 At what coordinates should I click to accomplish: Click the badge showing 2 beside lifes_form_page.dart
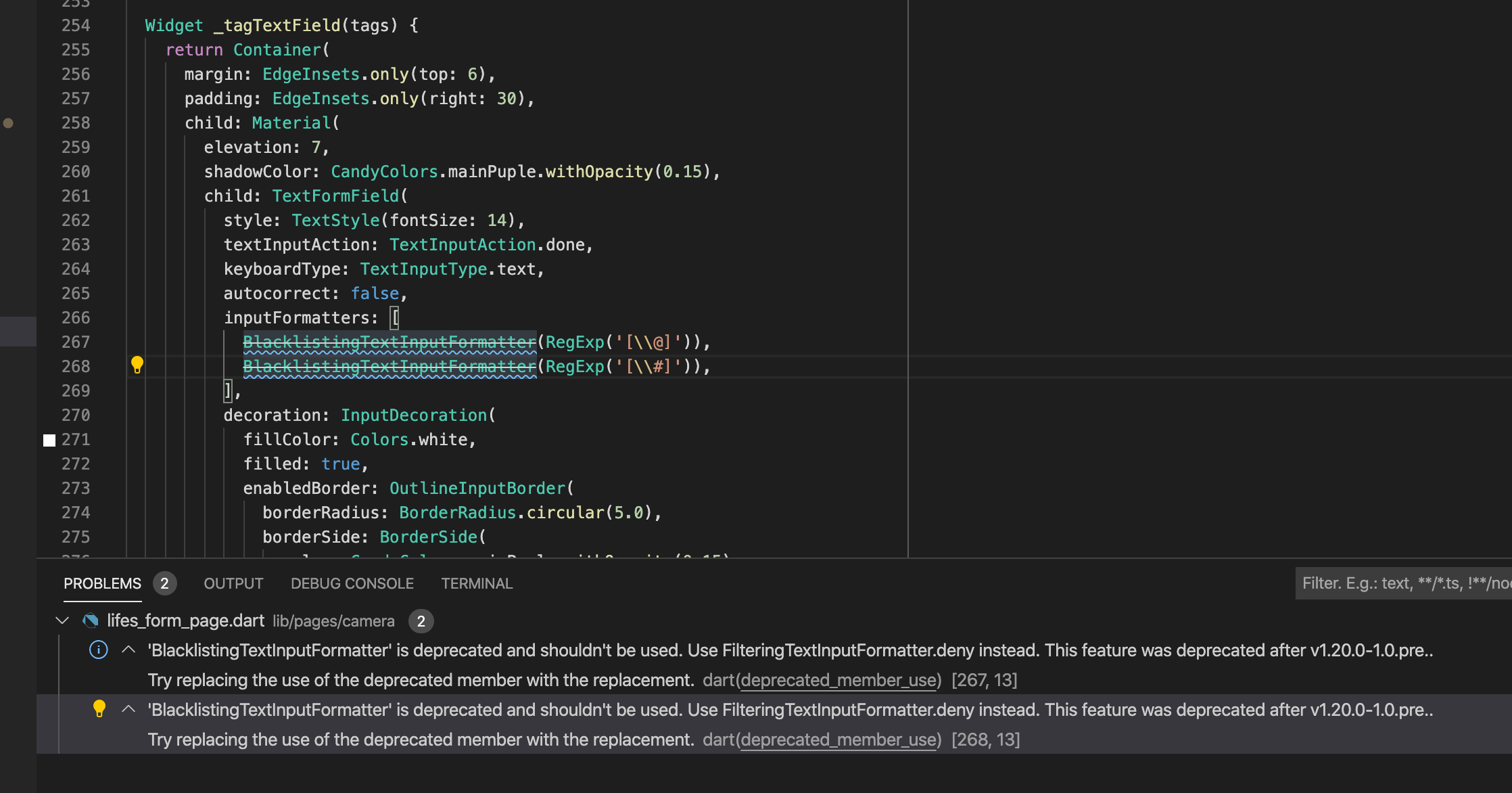pos(421,620)
